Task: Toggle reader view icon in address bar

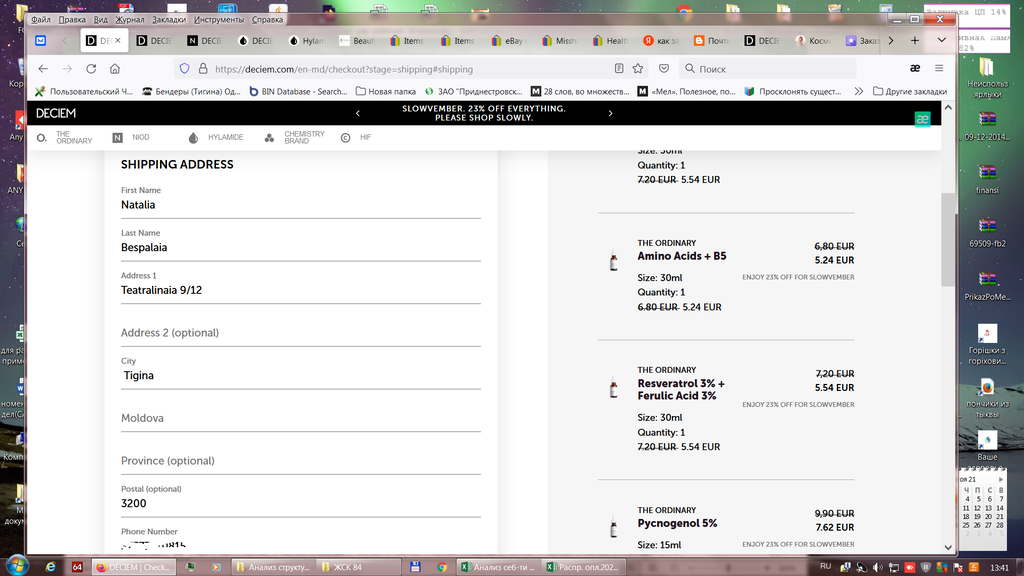Action: 619,69
